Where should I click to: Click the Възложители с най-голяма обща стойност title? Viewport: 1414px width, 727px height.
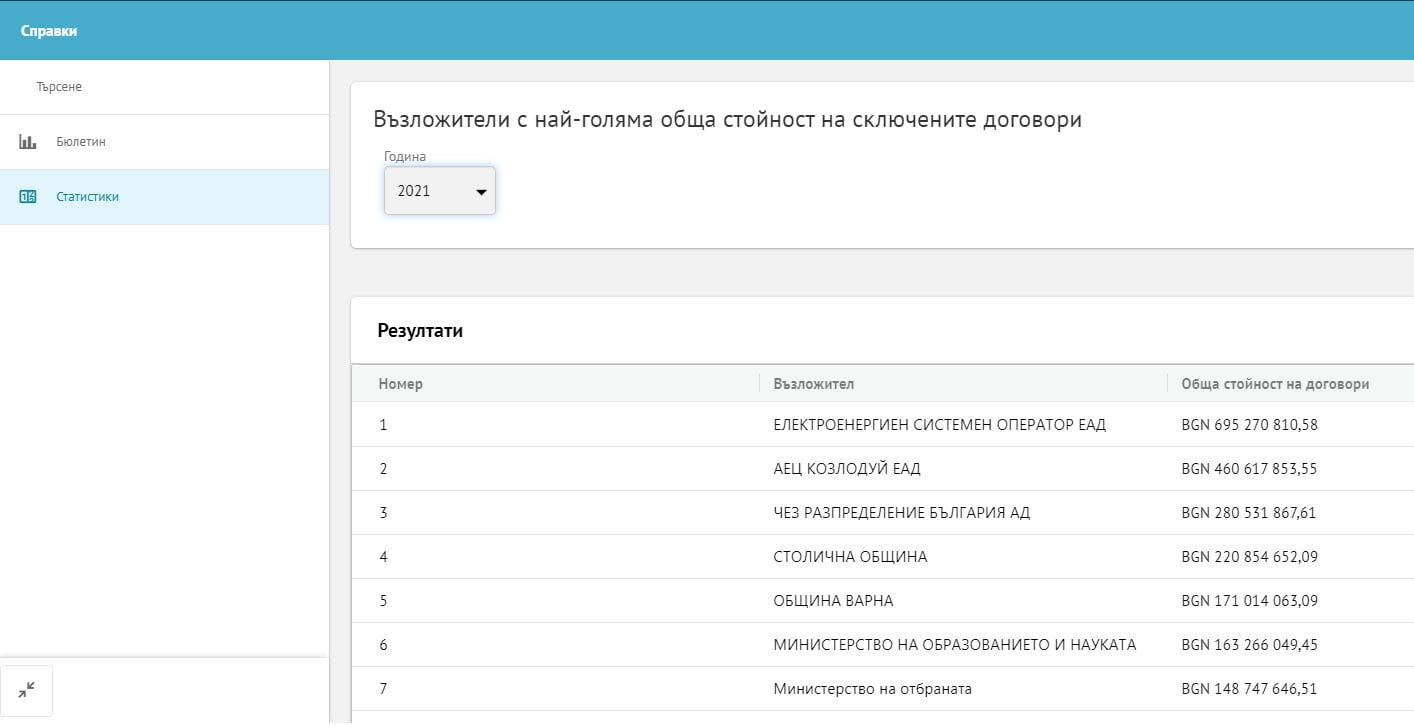[727, 120]
